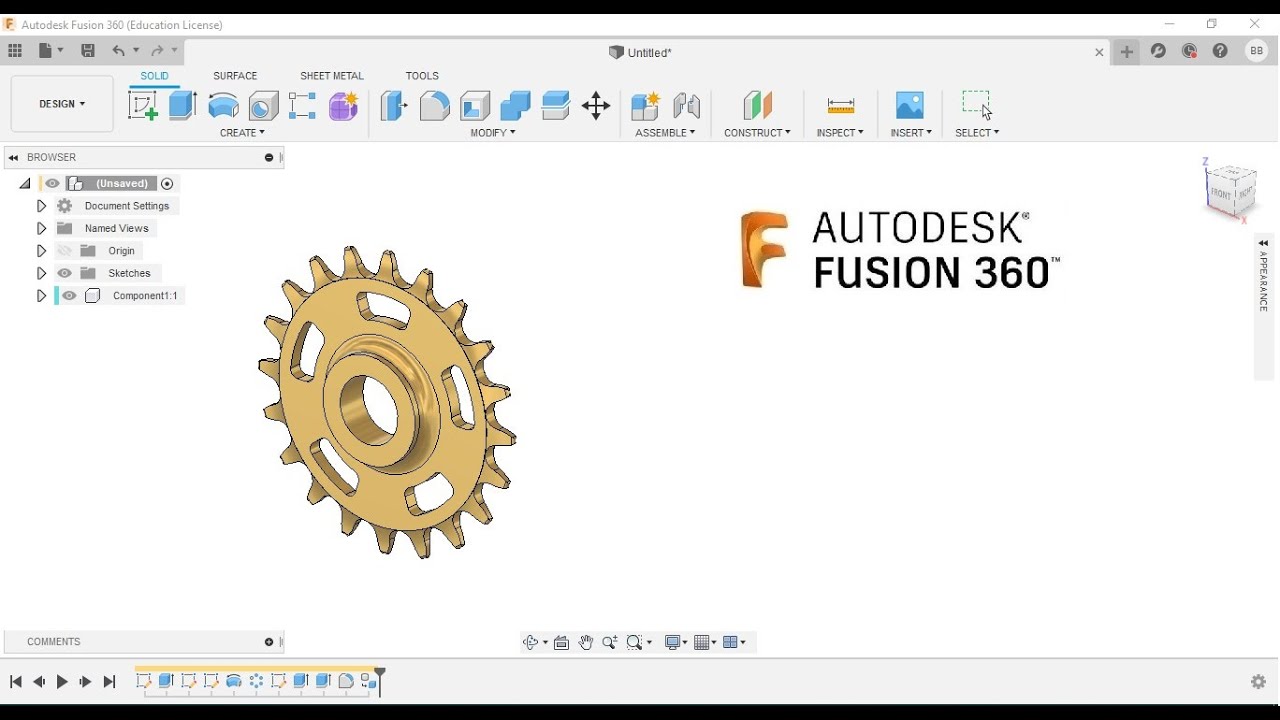Select the Untitled* document tab

pyautogui.click(x=641, y=52)
